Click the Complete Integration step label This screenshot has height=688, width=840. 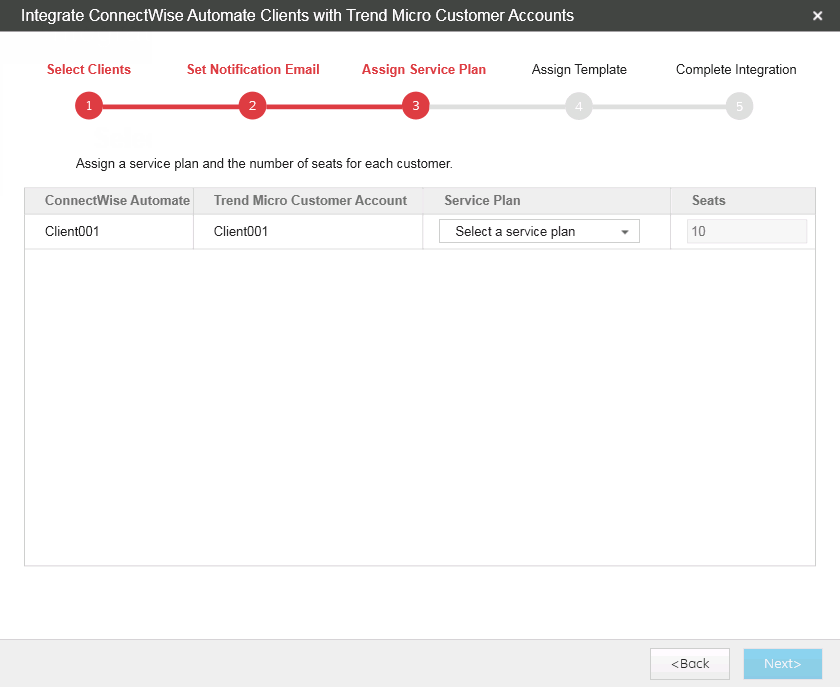coord(736,70)
